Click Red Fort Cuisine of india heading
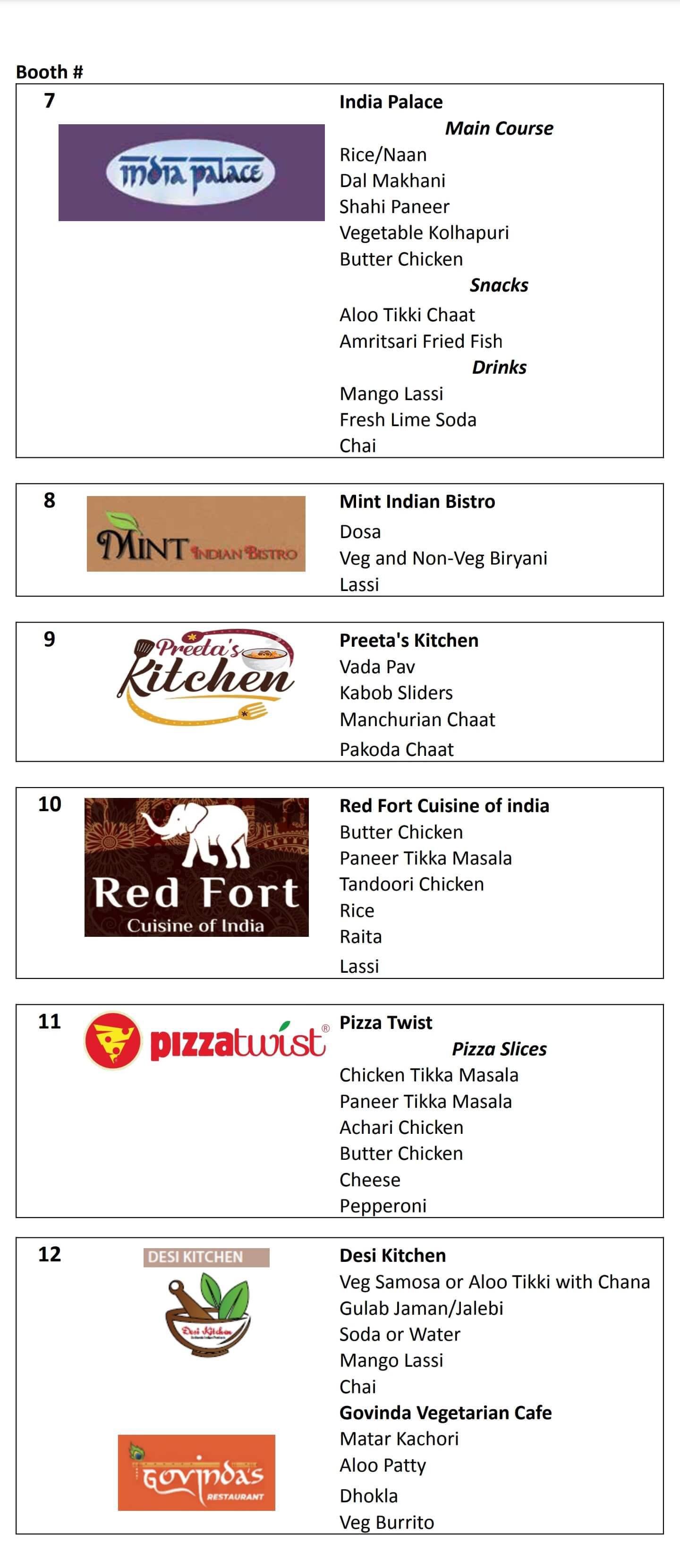The image size is (680, 1568). point(444,806)
